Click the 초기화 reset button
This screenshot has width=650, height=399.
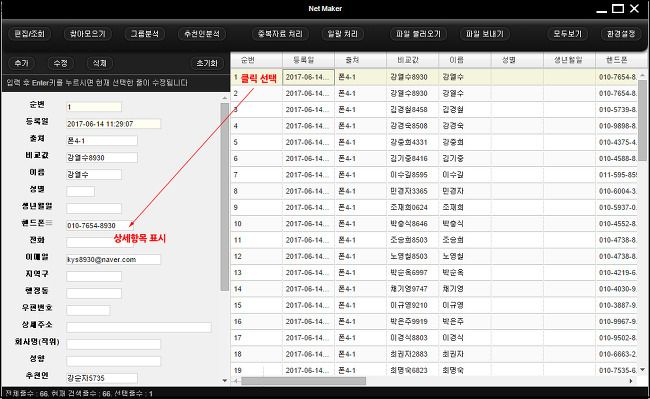click(207, 63)
